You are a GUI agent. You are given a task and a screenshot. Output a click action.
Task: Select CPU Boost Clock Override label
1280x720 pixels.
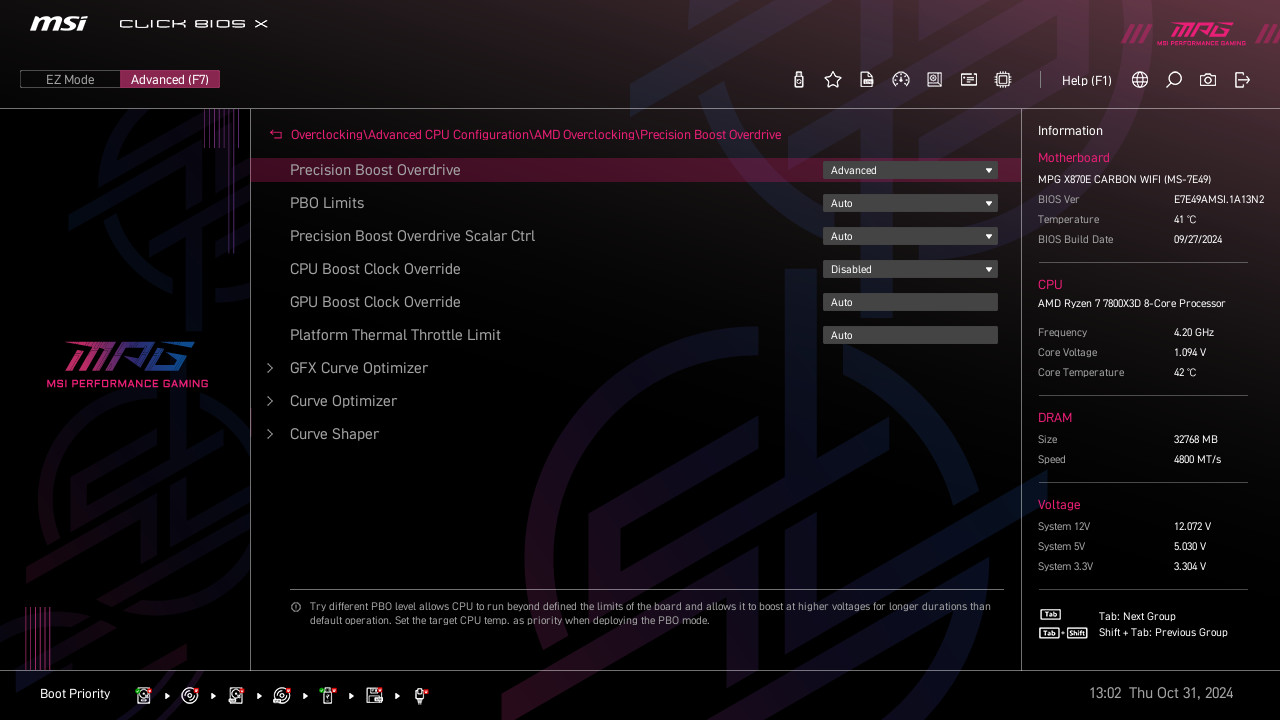(375, 269)
